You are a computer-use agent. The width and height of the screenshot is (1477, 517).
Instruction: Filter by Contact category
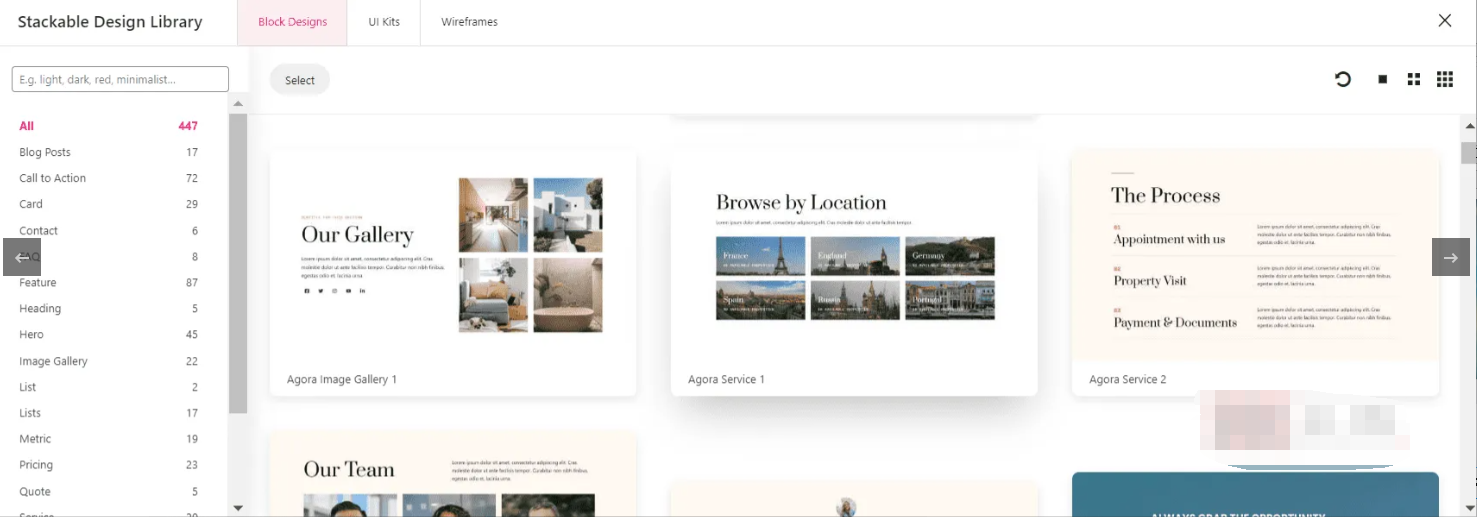tap(108, 231)
